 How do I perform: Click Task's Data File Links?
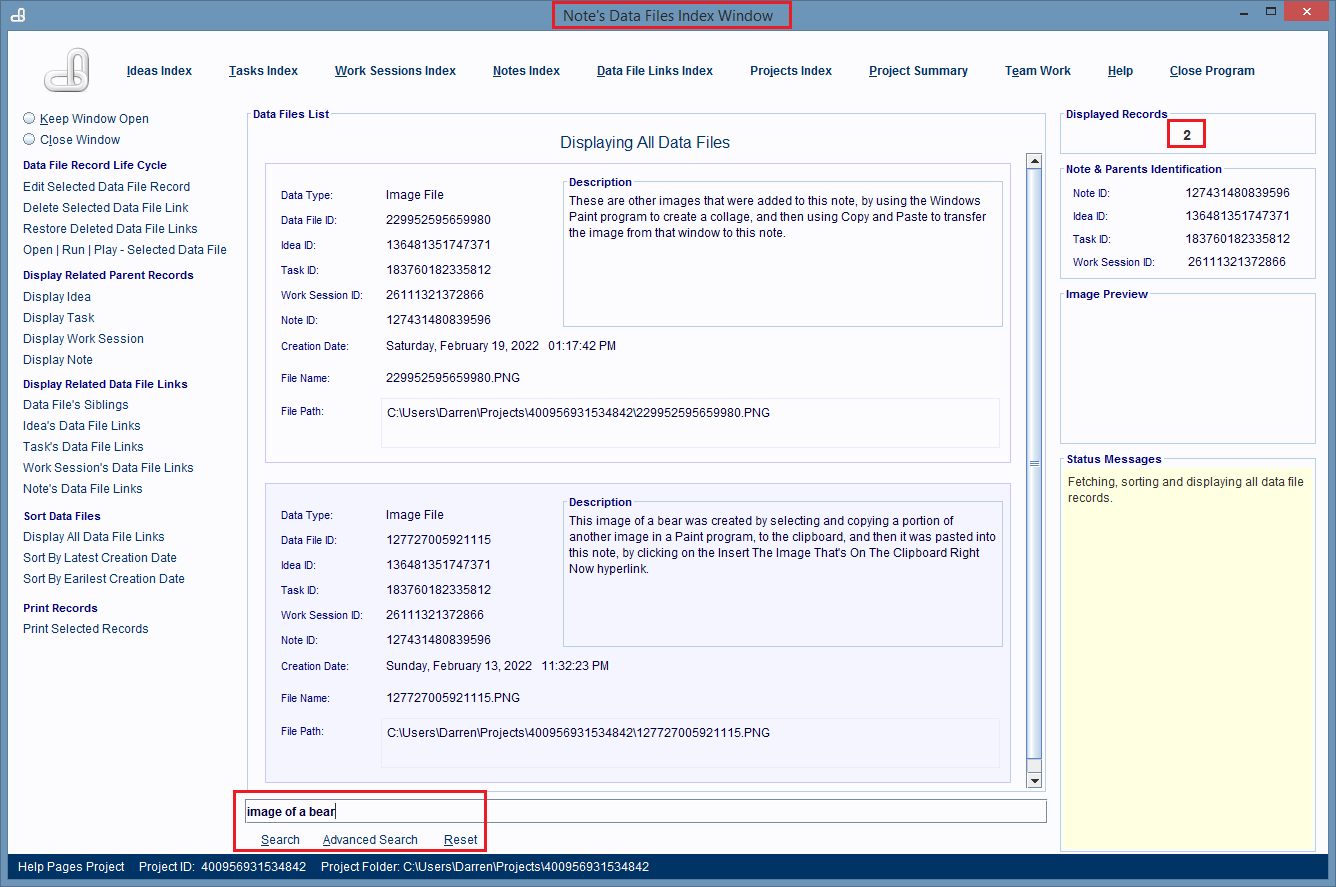[83, 447]
